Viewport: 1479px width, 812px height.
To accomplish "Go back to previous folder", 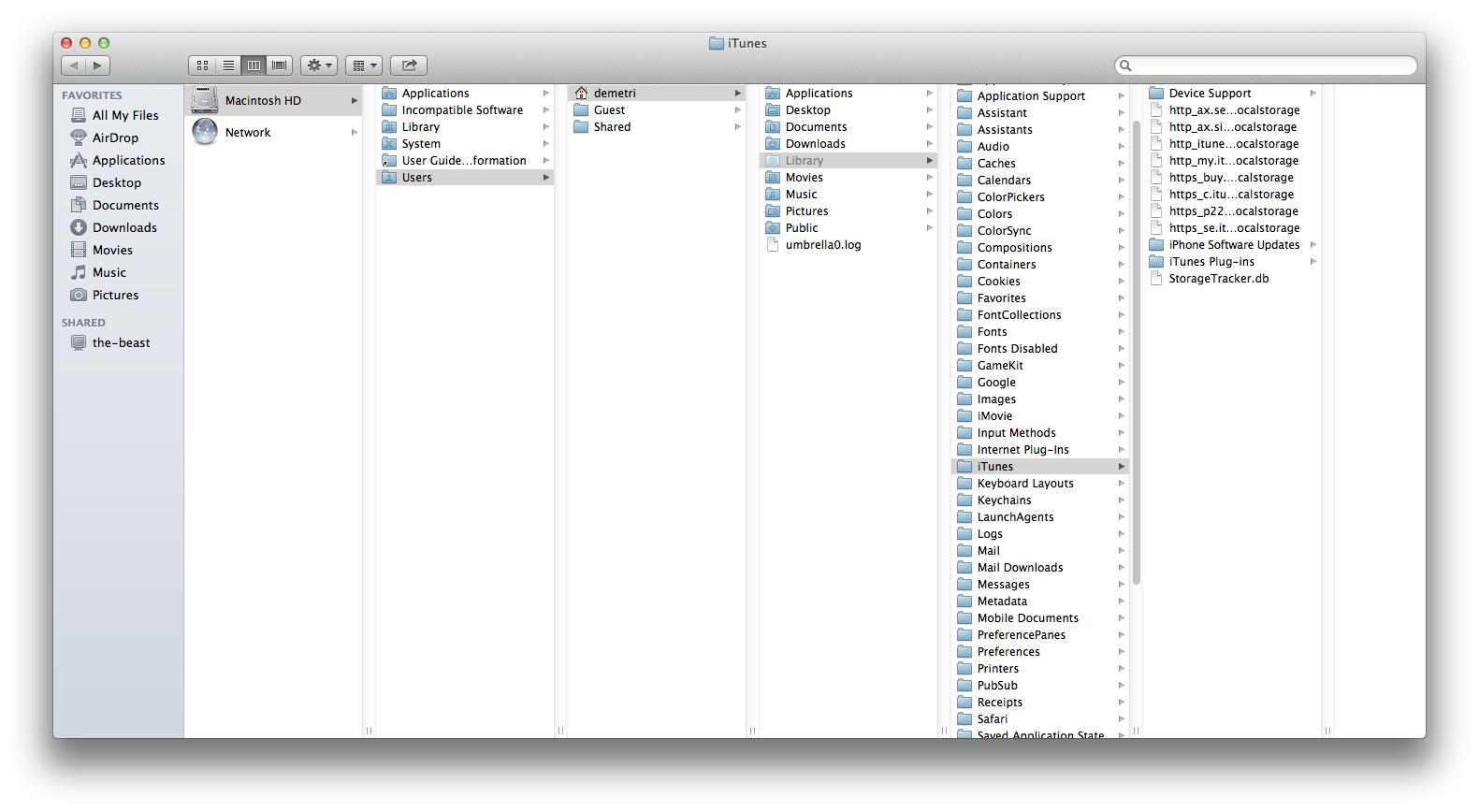I will coord(74,65).
